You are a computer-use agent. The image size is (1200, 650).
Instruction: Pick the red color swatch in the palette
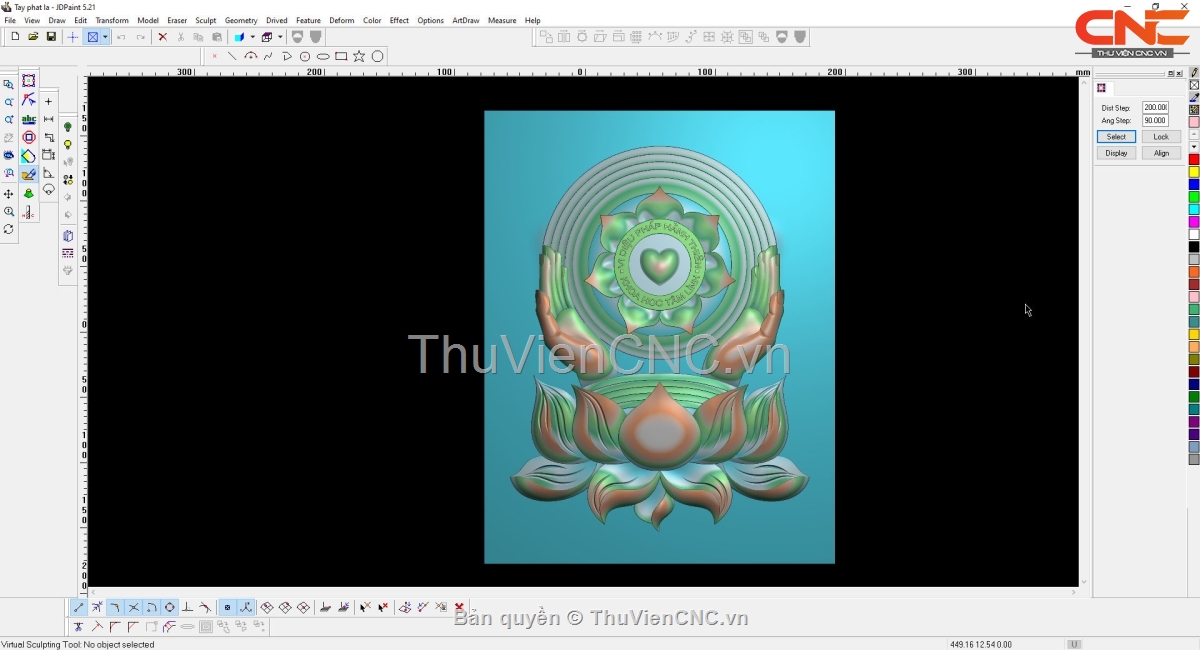coord(1194,160)
